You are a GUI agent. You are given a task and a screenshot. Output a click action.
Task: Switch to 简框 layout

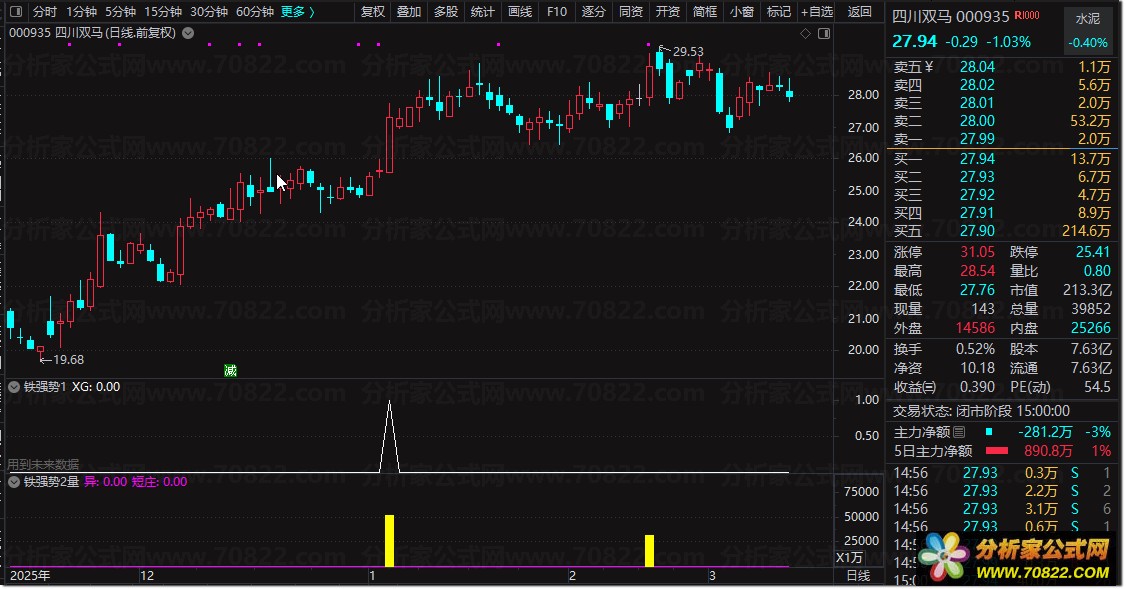[x=704, y=11]
